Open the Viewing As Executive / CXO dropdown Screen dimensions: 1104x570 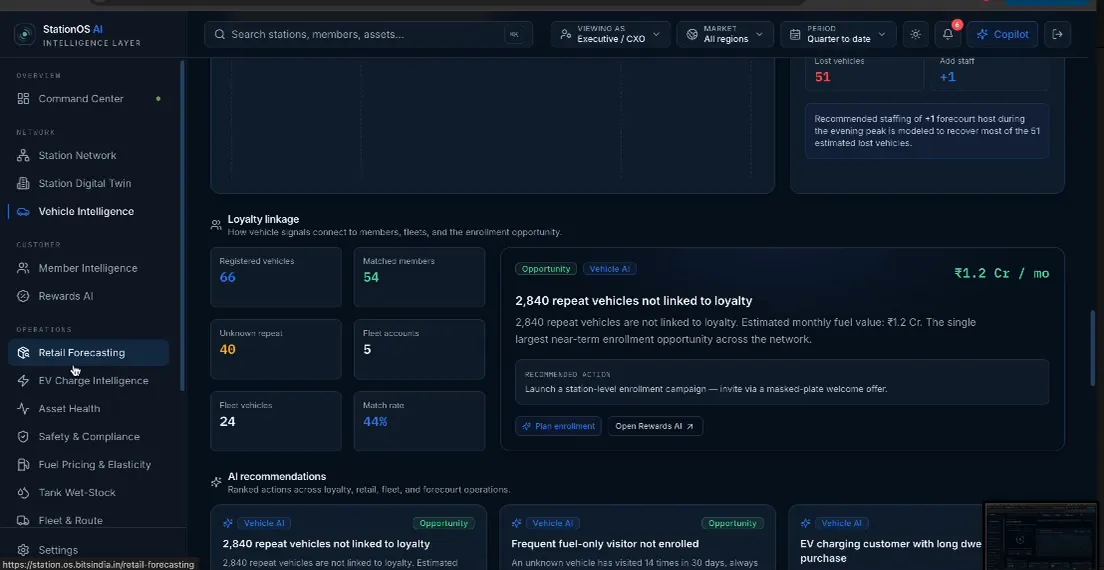(610, 34)
